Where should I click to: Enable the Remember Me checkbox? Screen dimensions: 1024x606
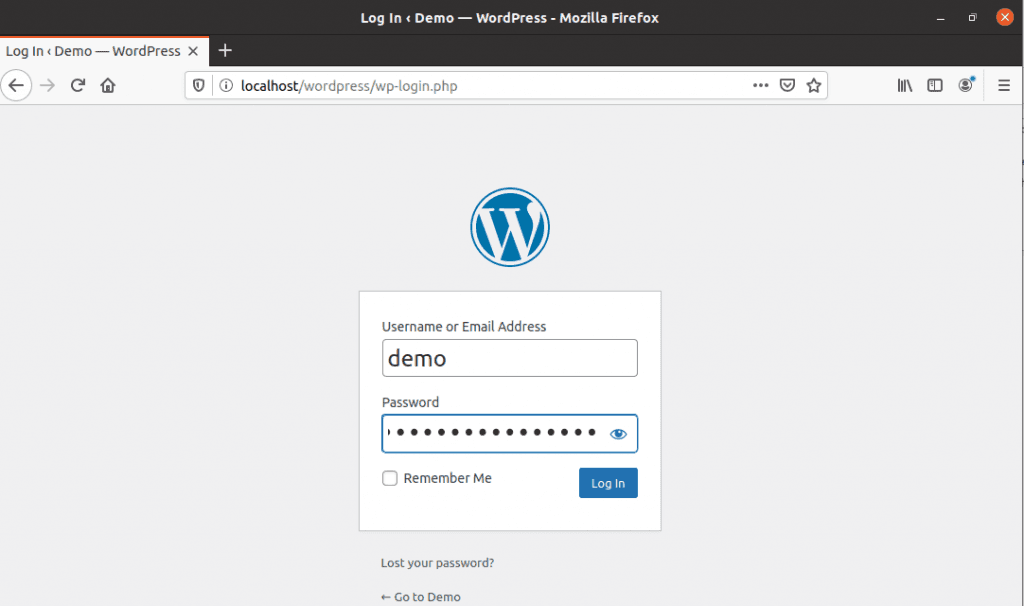tap(390, 479)
